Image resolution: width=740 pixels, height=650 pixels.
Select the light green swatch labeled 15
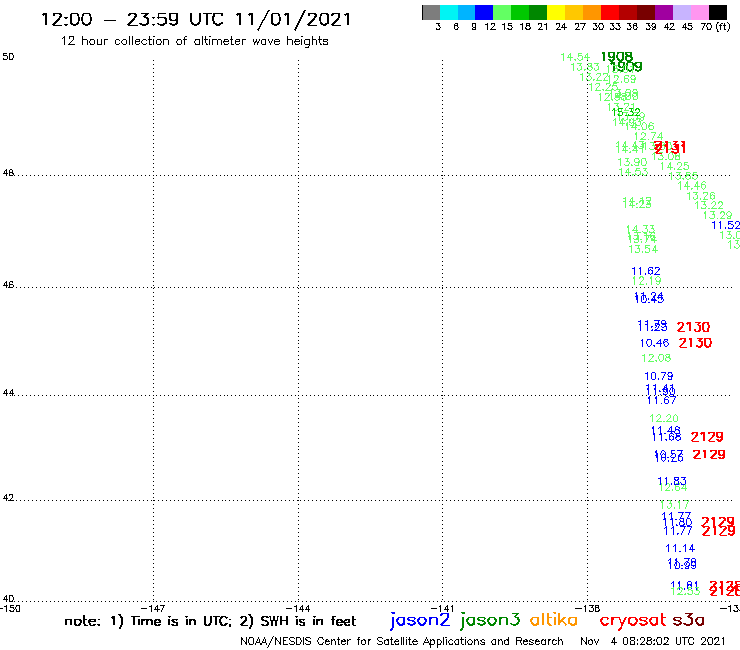pyautogui.click(x=502, y=12)
